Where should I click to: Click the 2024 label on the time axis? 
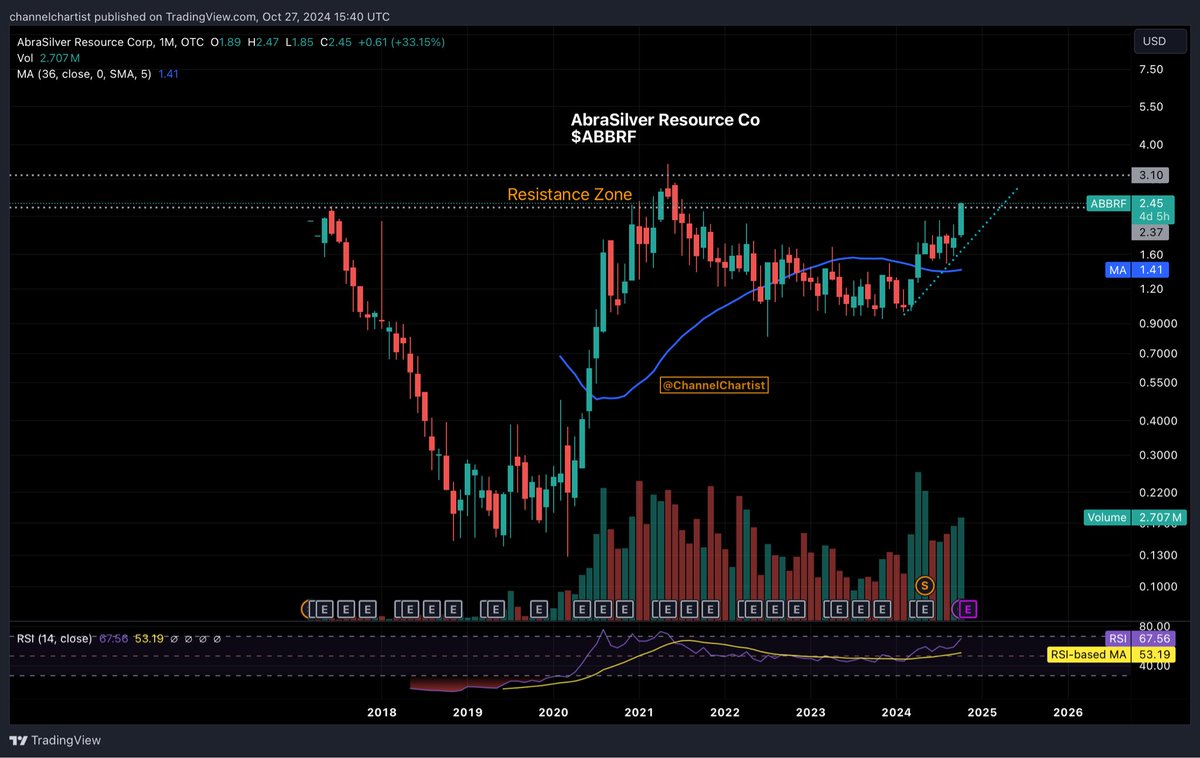coord(897,712)
